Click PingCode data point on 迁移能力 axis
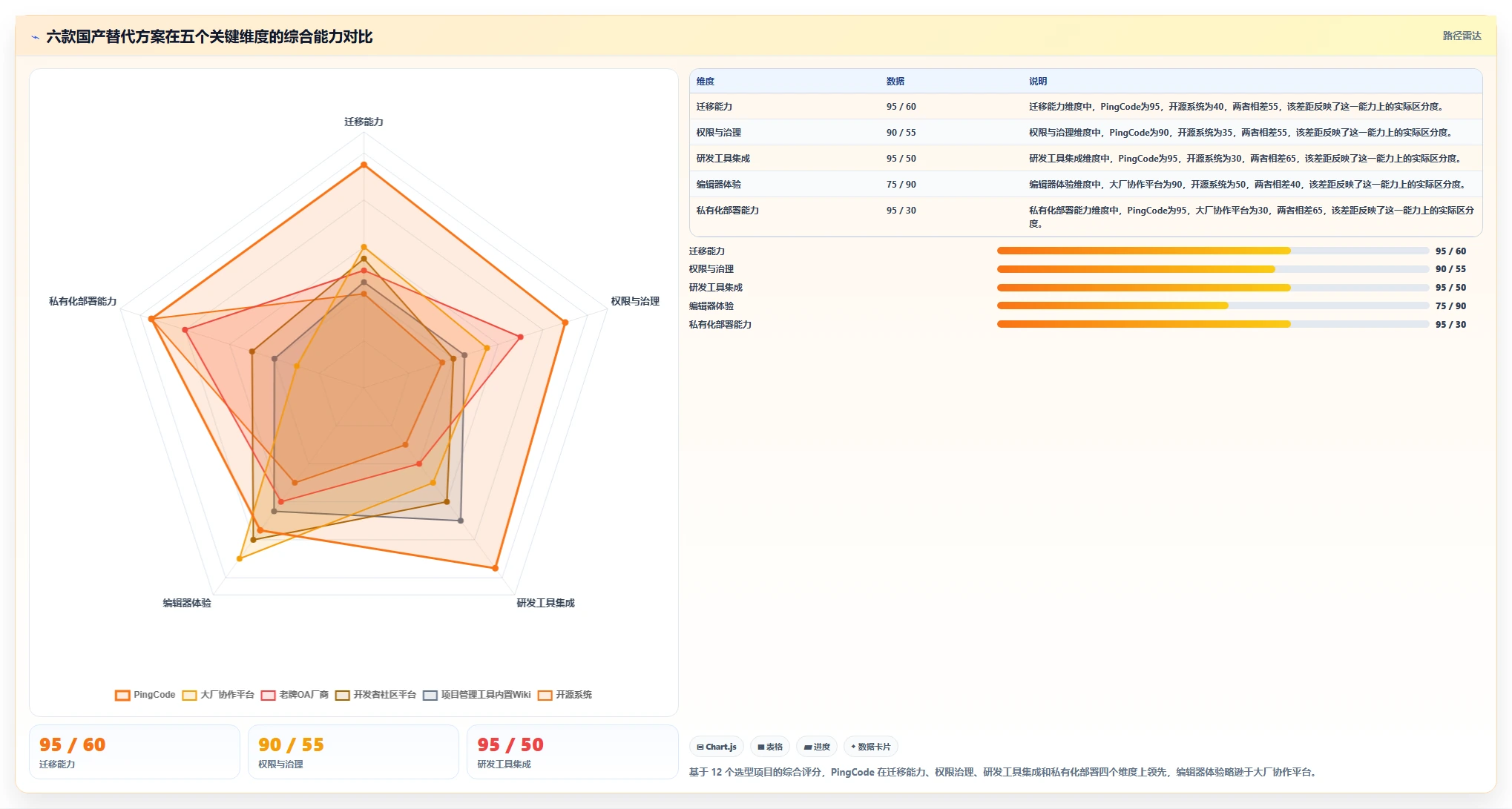Viewport: 1512px width, 809px height. (364, 165)
